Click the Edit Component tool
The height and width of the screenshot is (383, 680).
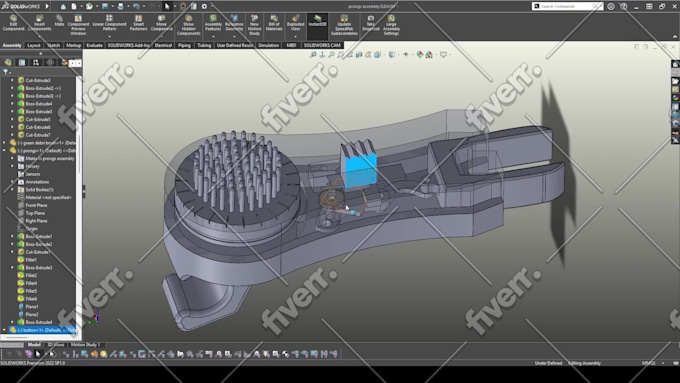coord(13,23)
